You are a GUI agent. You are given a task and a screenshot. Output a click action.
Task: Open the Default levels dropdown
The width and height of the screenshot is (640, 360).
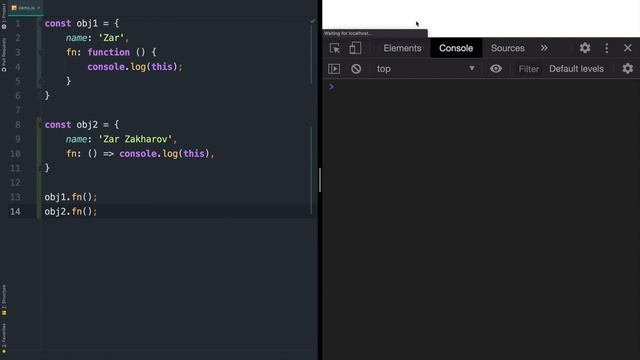[576, 69]
